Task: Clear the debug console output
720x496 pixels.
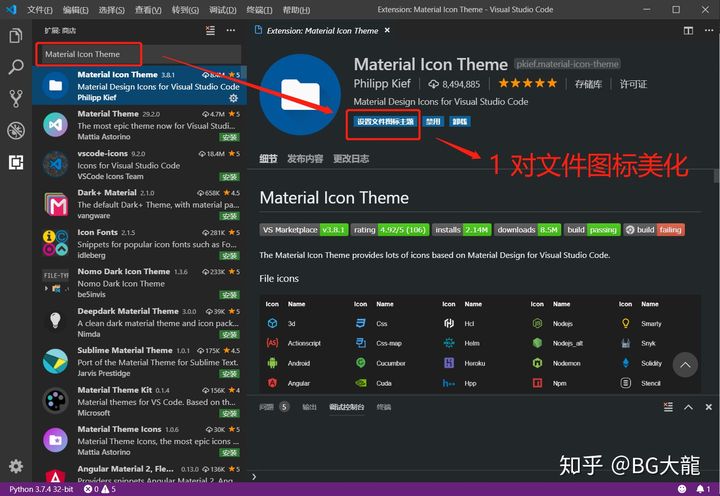Action: [x=668, y=407]
